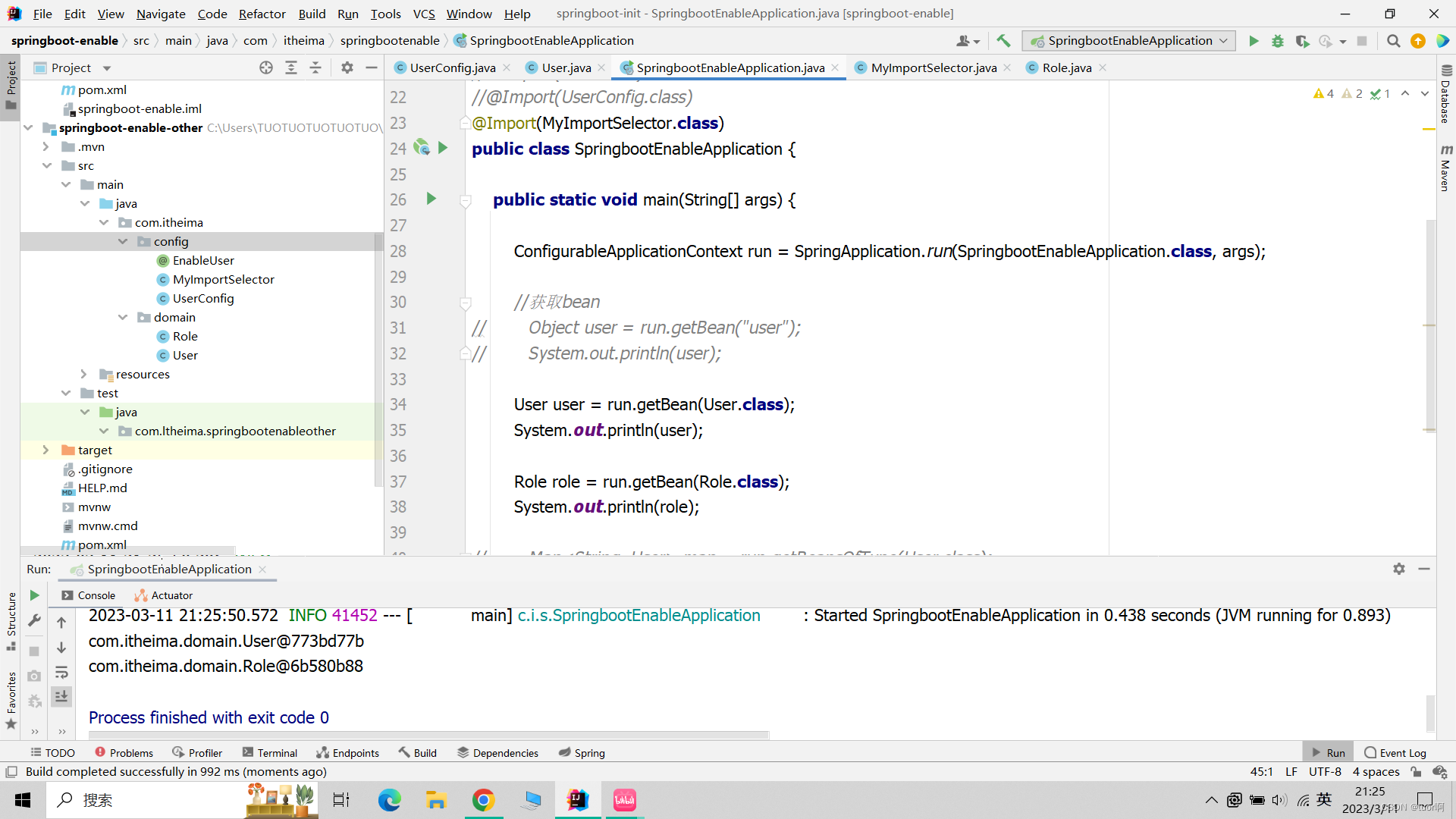Toggle soft-wrap in console output
Screen dimensions: 1456x819
61,673
